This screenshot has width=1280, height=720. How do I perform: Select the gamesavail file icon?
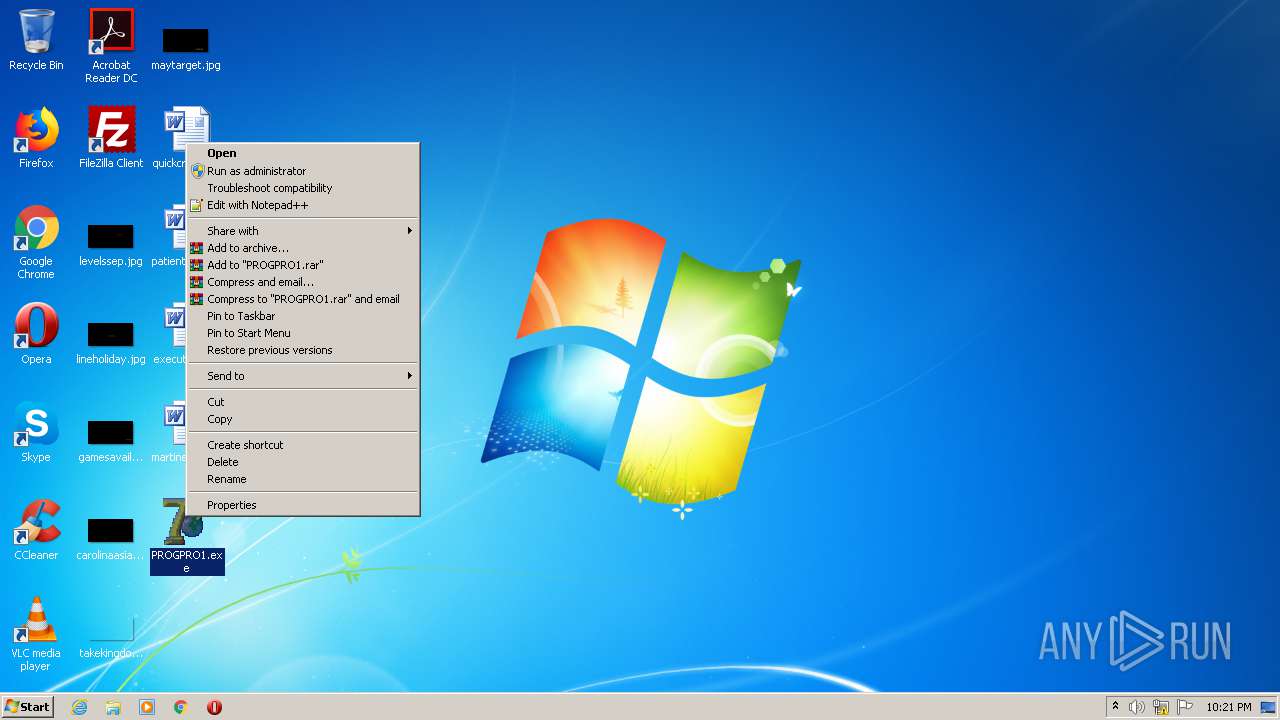pos(111,439)
